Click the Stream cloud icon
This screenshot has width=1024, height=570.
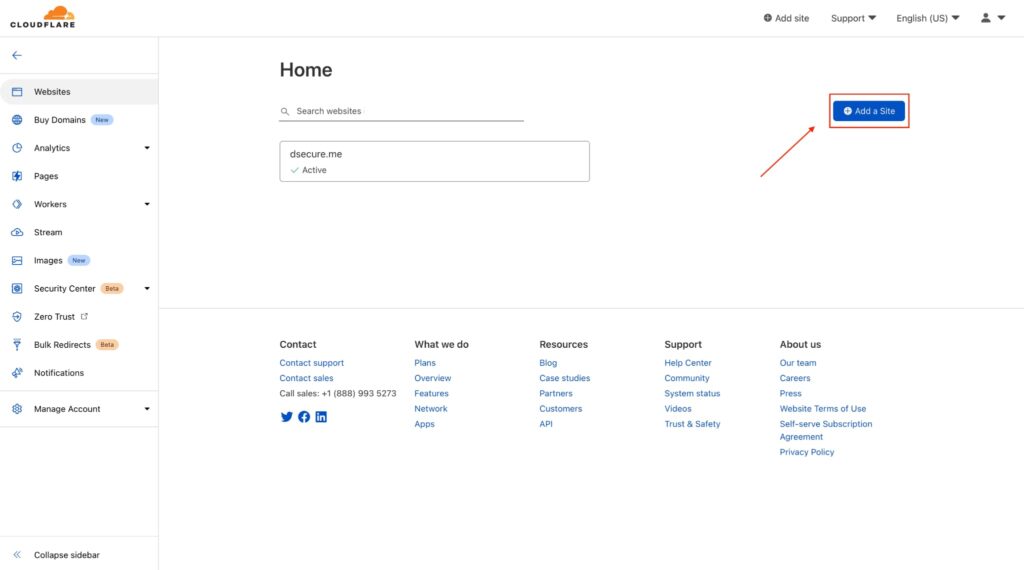pos(17,232)
